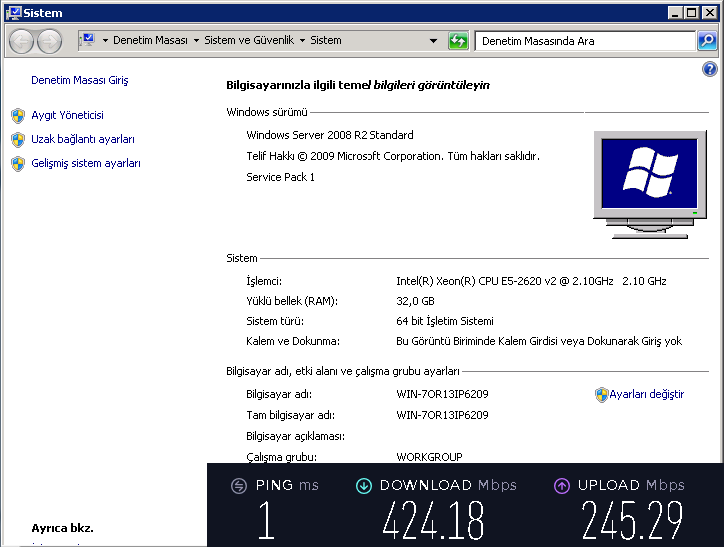Viewport: 724px width, 547px height.
Task: Click the green refresh button
Action: coord(458,41)
